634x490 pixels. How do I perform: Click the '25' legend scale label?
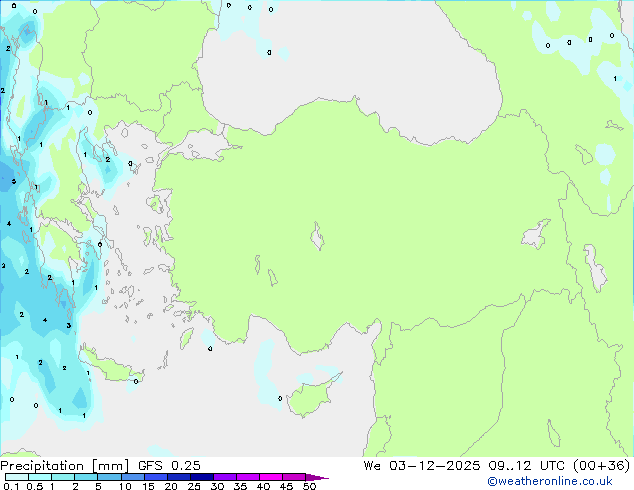194,486
